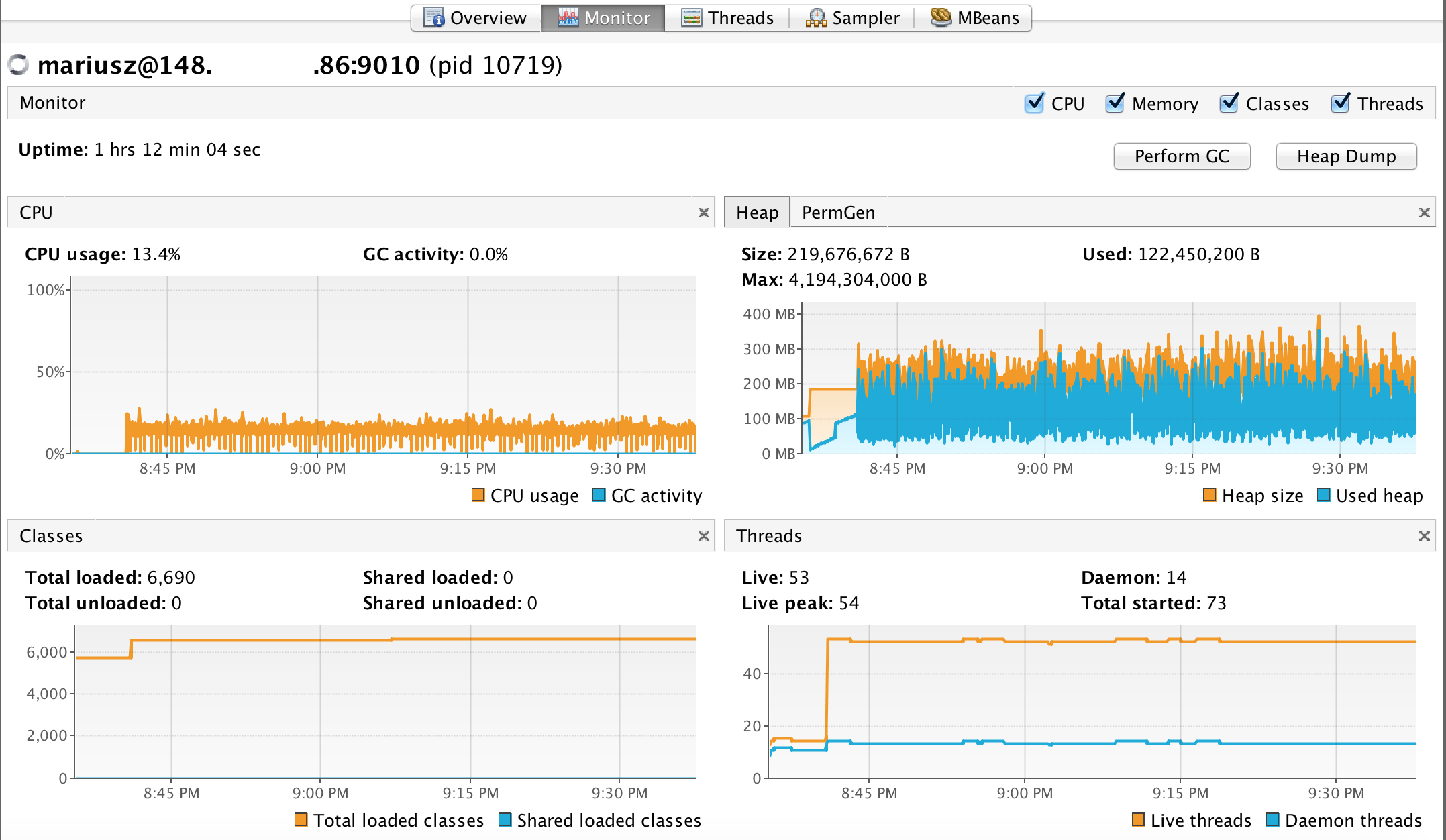
Task: Click the Sampler tab icon
Action: coord(816,17)
